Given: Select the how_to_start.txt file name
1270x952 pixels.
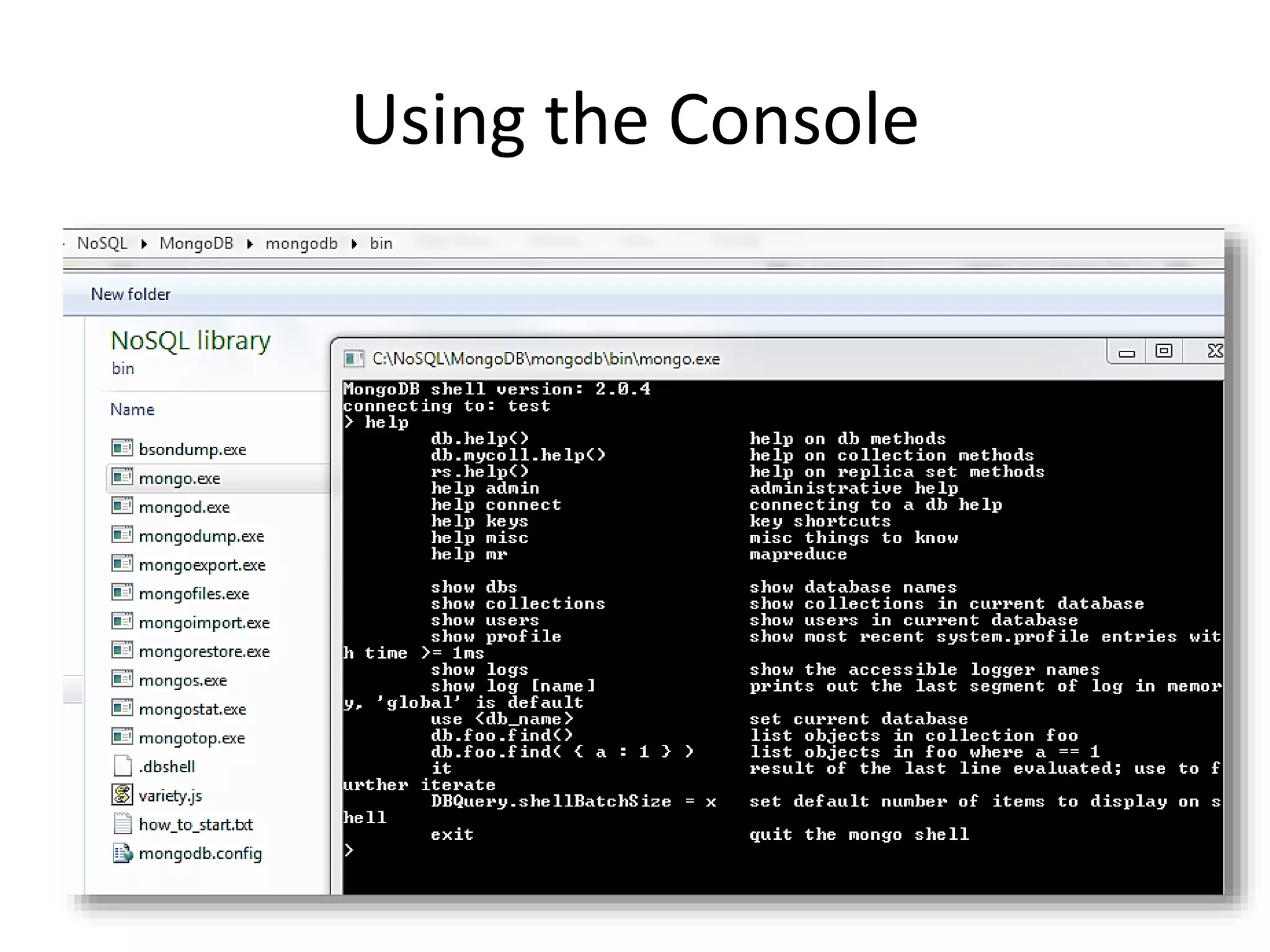Looking at the screenshot, I should pyautogui.click(x=196, y=825).
